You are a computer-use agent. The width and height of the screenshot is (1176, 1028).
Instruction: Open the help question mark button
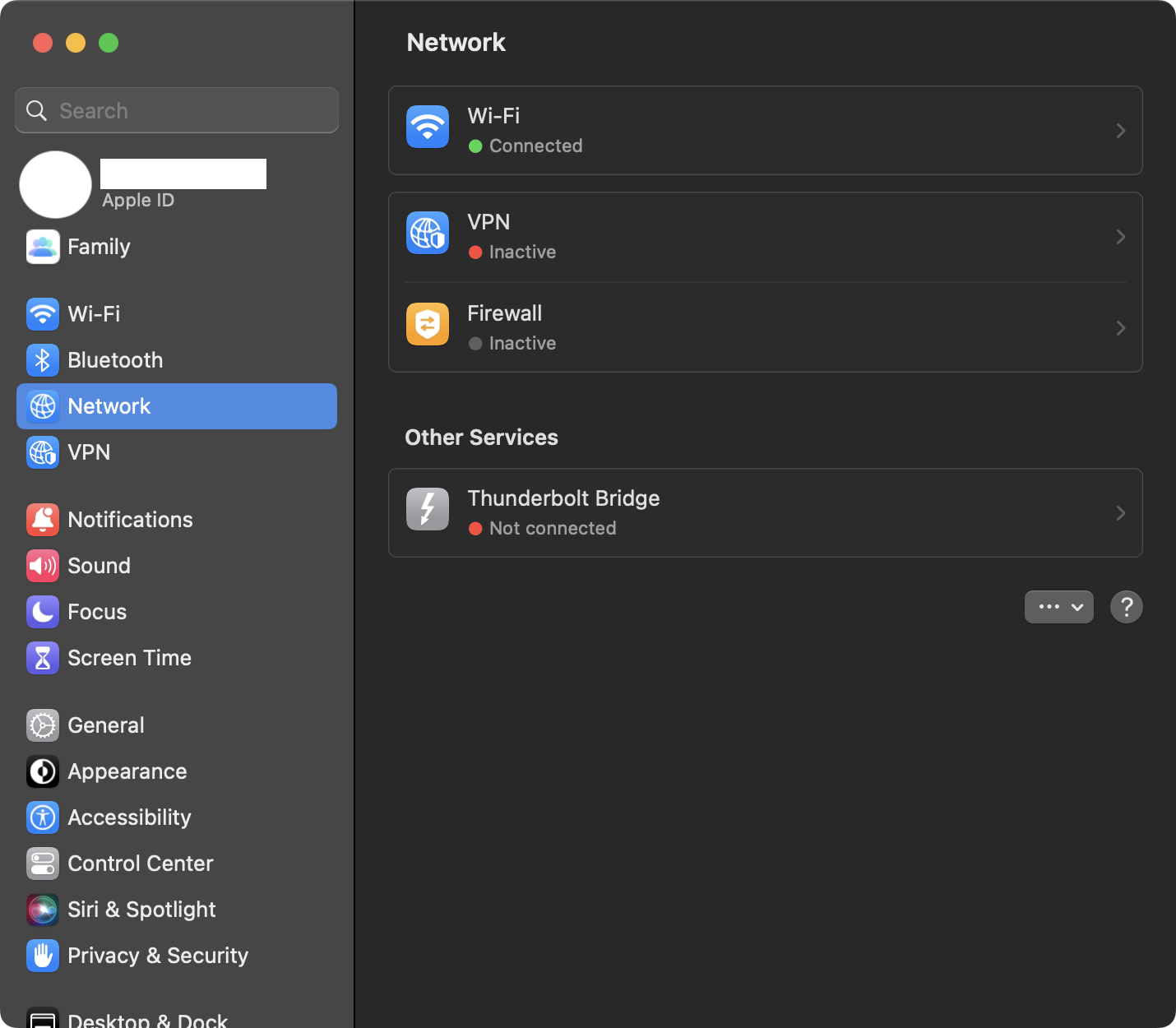(x=1126, y=607)
